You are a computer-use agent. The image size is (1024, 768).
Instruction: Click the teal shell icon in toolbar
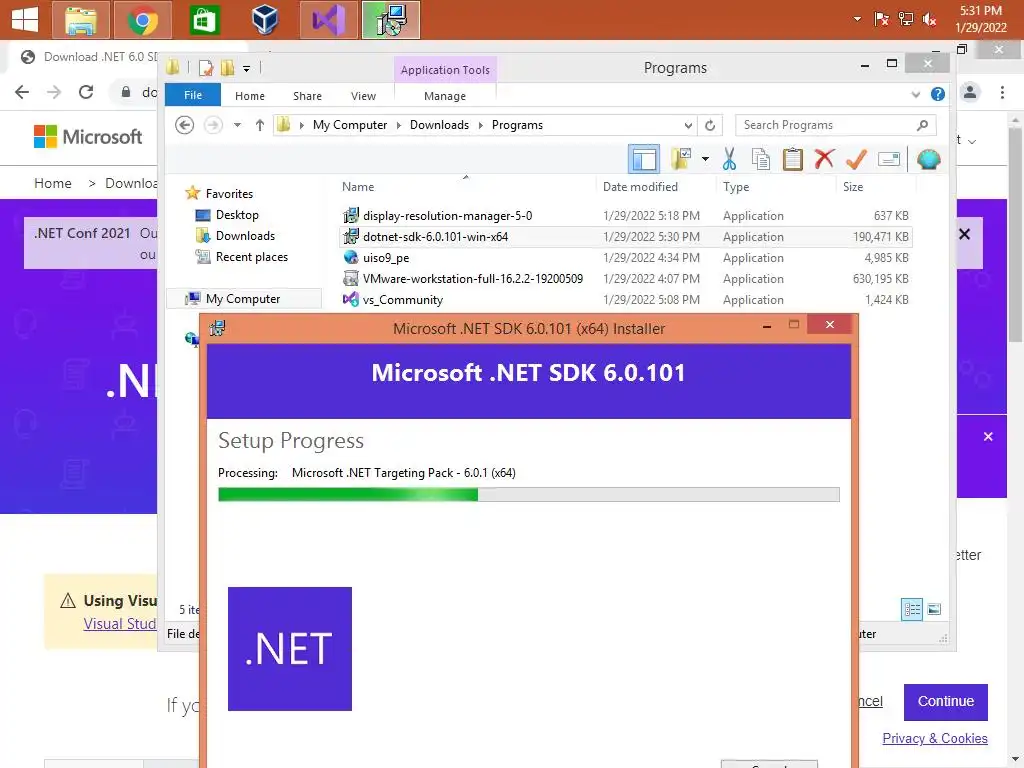(x=929, y=159)
